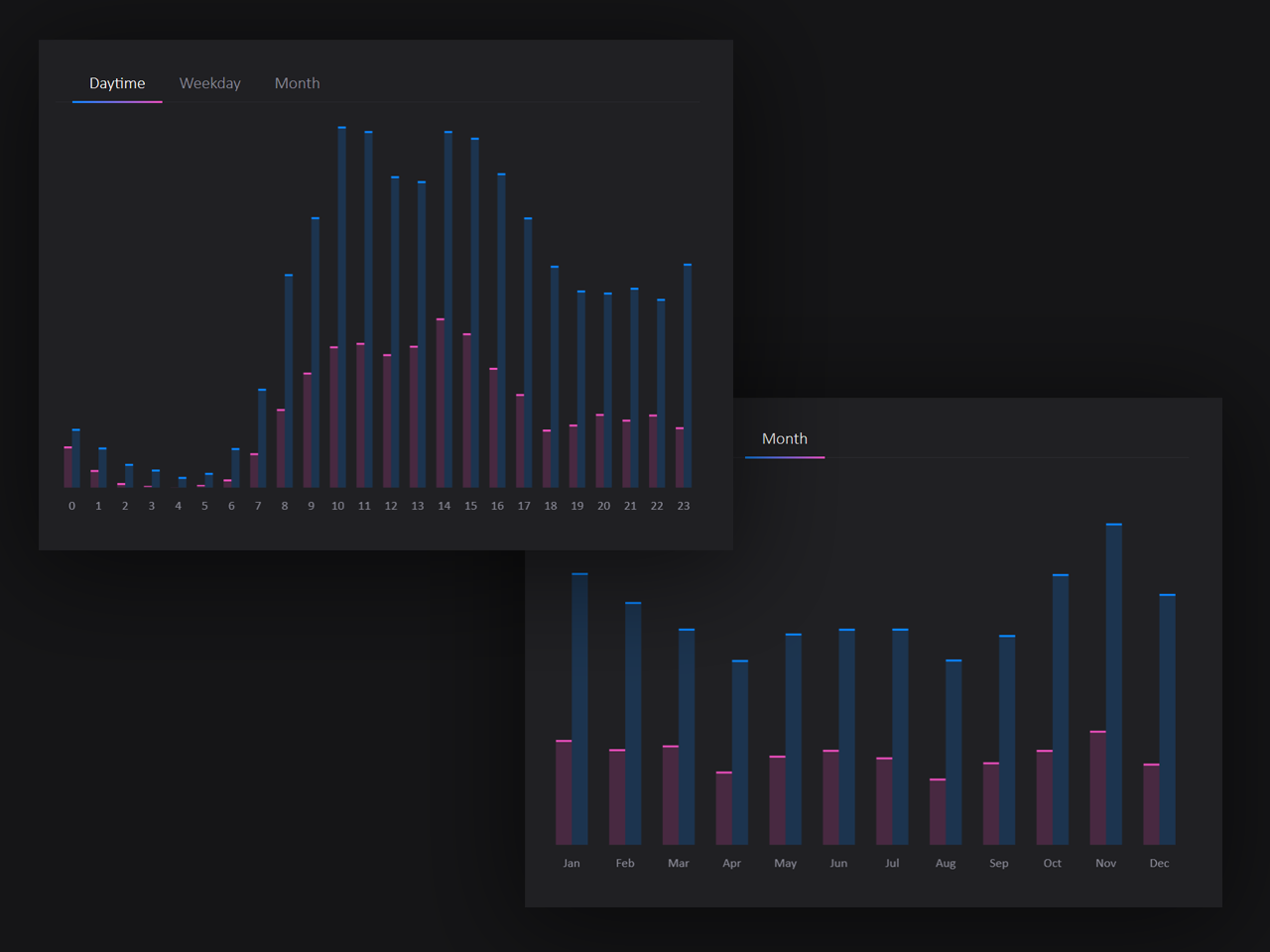Click the underline beneath the lower Month tab
Viewport: 1270px width, 952px height.
coord(784,457)
